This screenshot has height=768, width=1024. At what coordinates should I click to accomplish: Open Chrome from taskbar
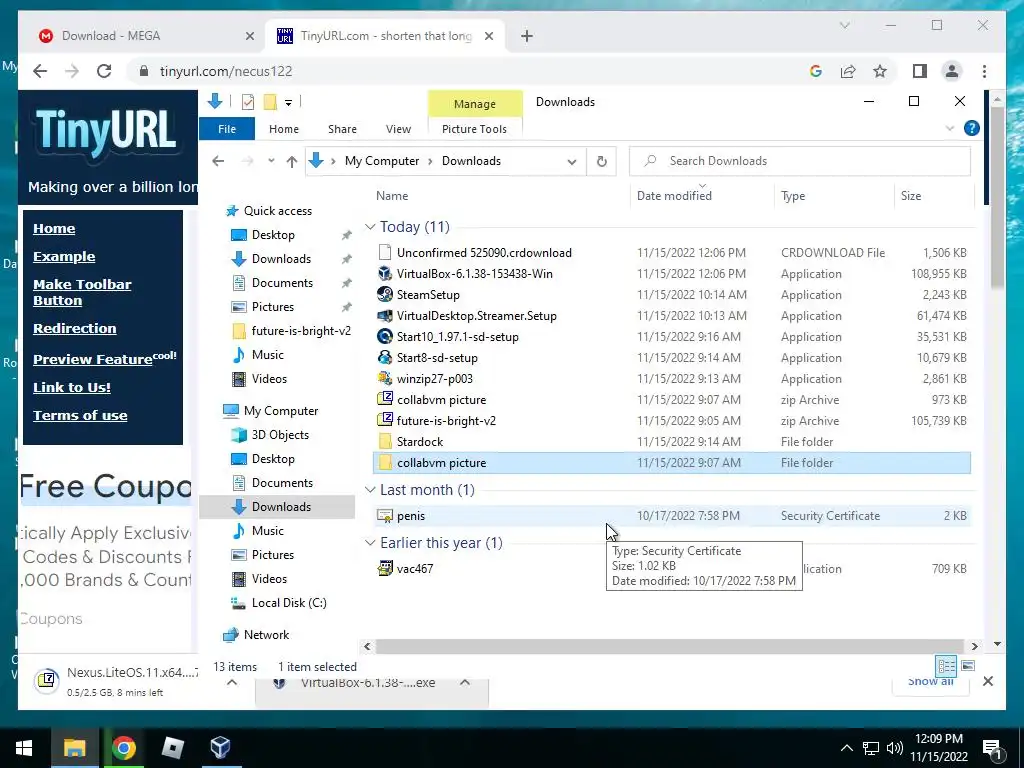click(123, 748)
